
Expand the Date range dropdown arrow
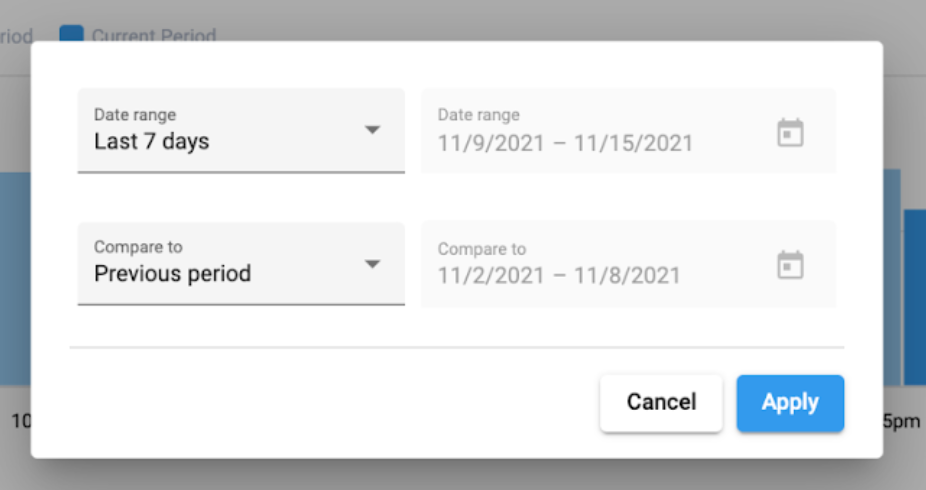[x=372, y=130]
